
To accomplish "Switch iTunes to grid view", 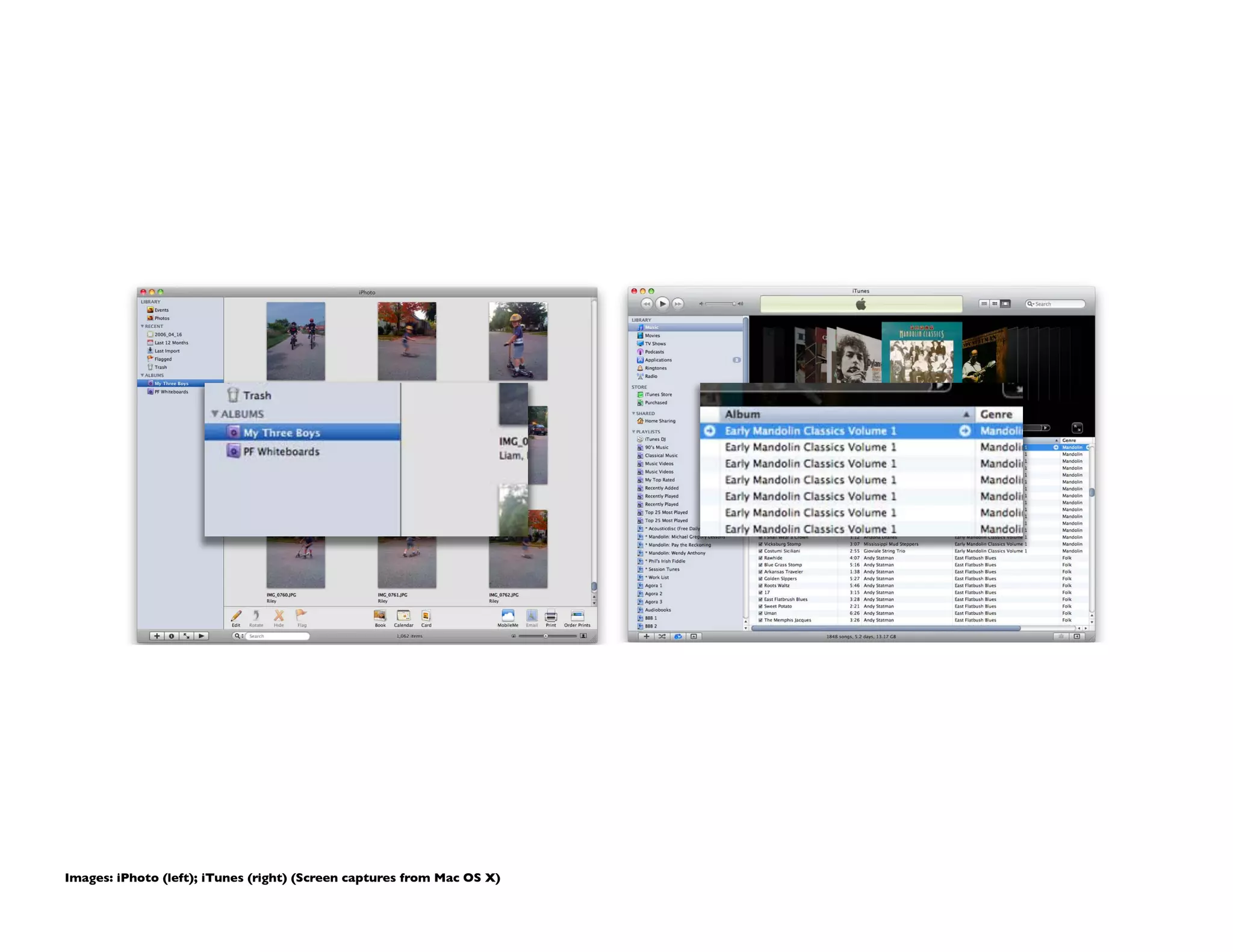I will pyautogui.click(x=995, y=304).
